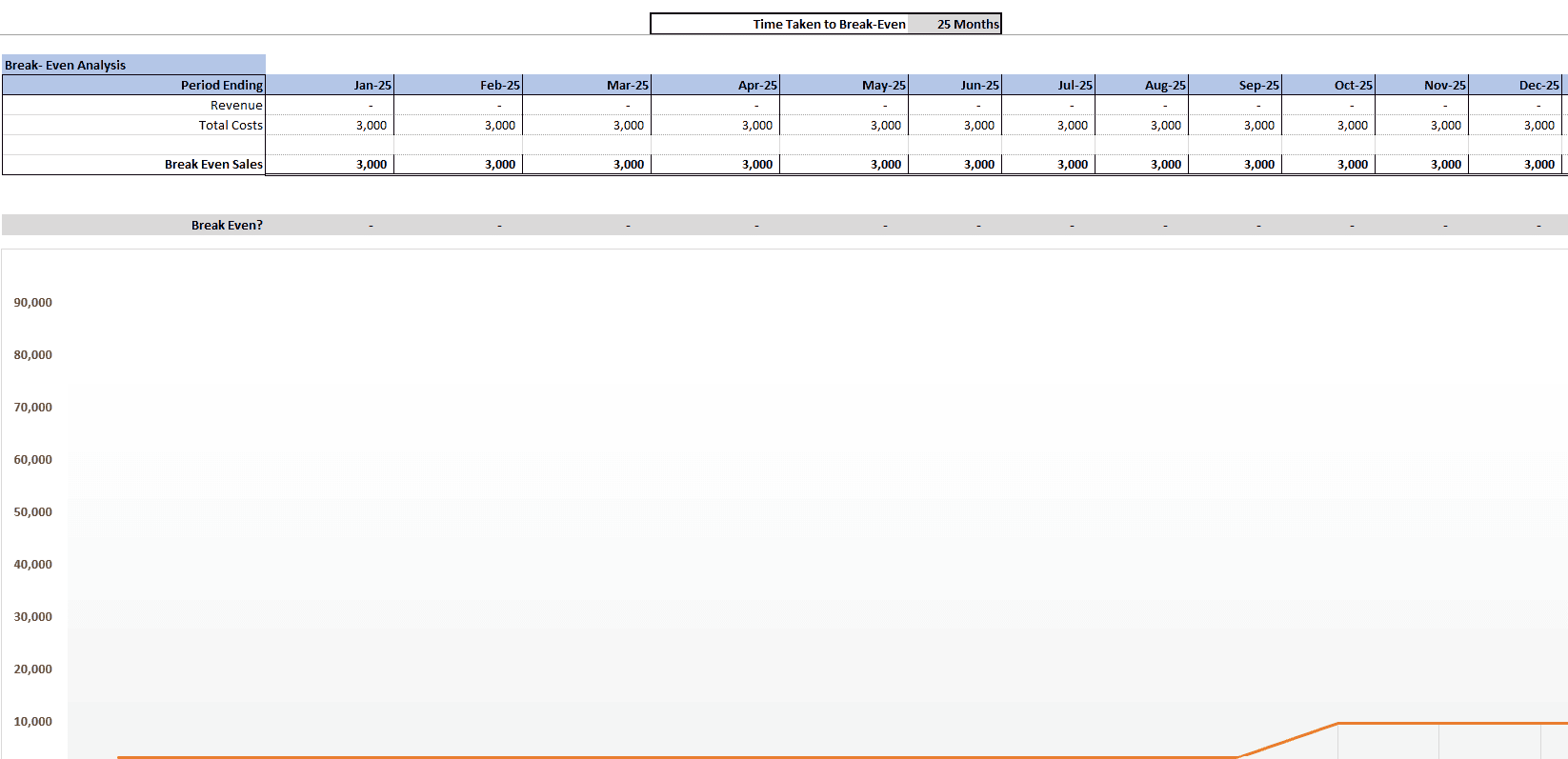Click the 50,000 chart axis label
The width and height of the screenshot is (1568, 759).
(x=33, y=511)
